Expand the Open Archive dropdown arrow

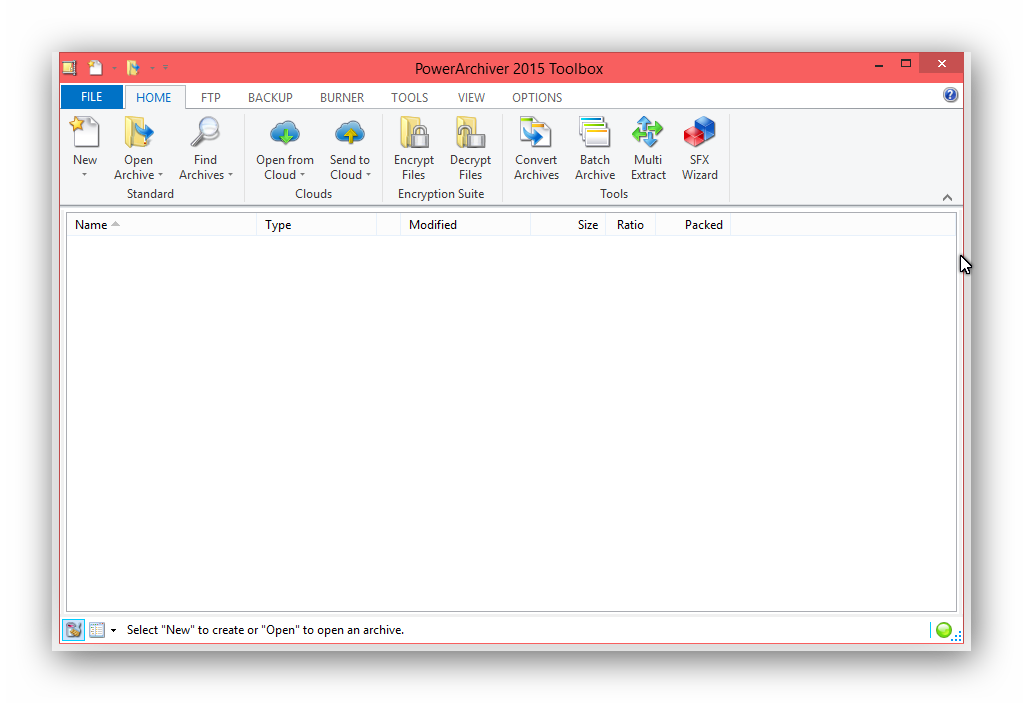(160, 175)
